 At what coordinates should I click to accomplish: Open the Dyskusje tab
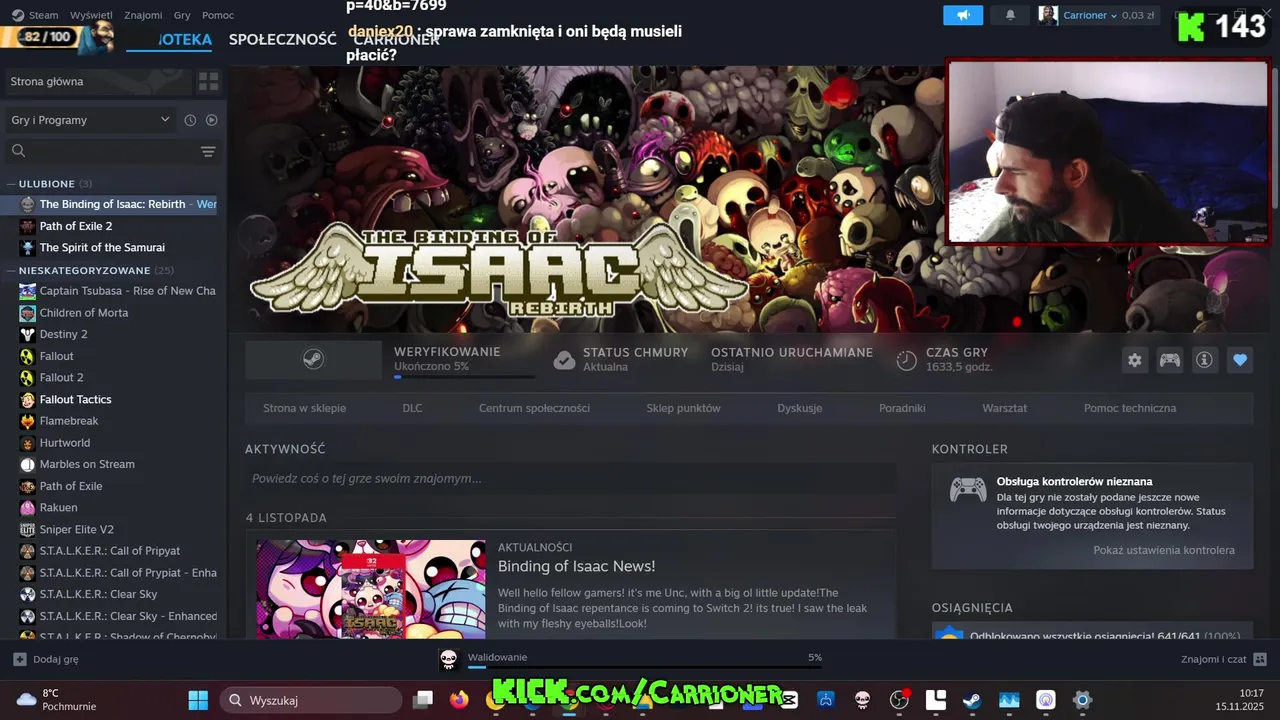pos(799,408)
